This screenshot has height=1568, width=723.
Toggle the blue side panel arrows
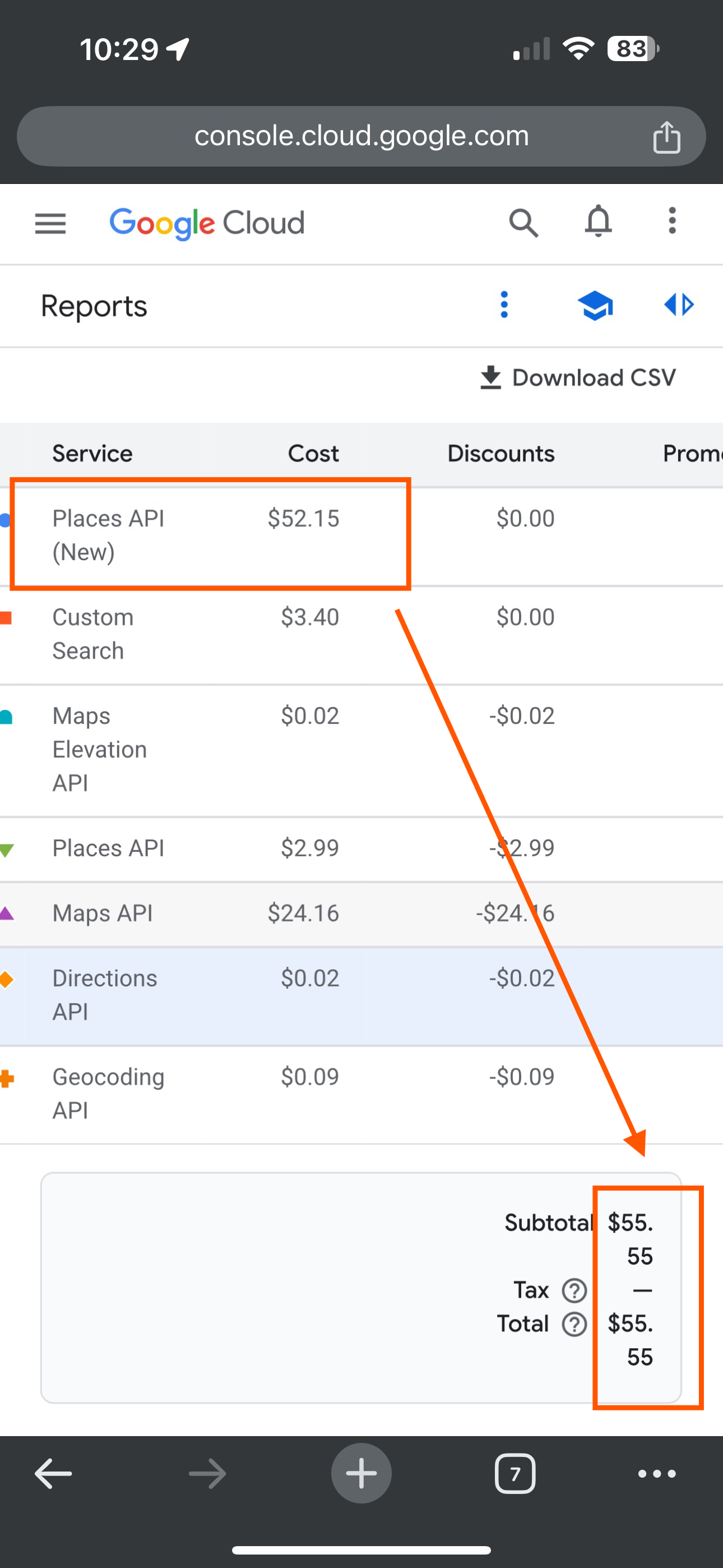click(x=679, y=305)
